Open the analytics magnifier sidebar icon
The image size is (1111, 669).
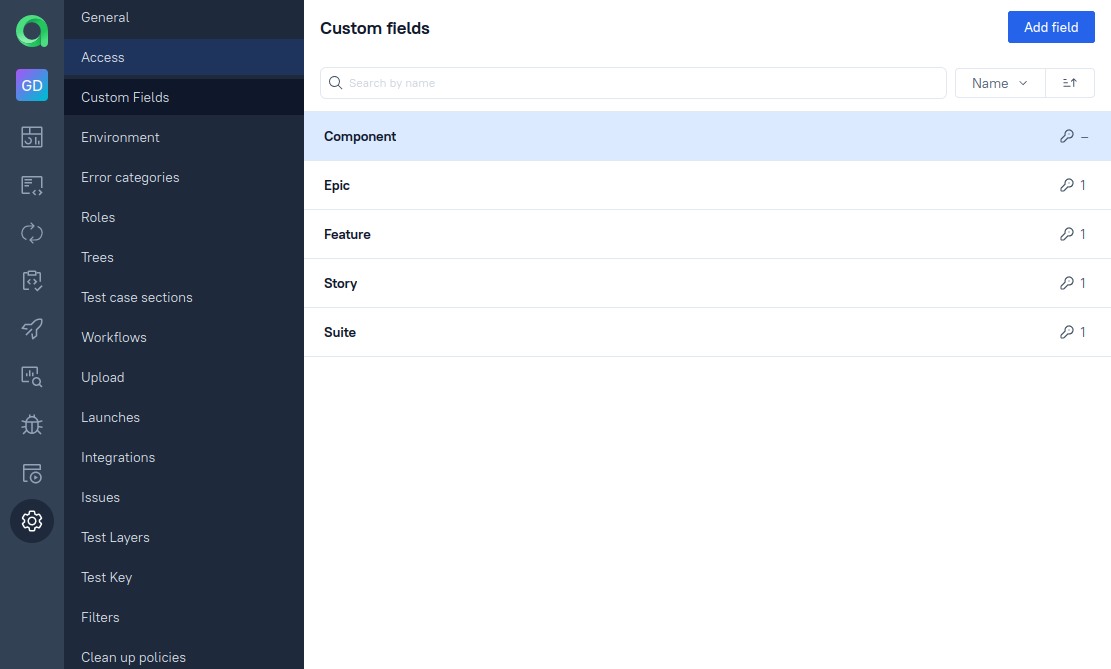(31, 377)
